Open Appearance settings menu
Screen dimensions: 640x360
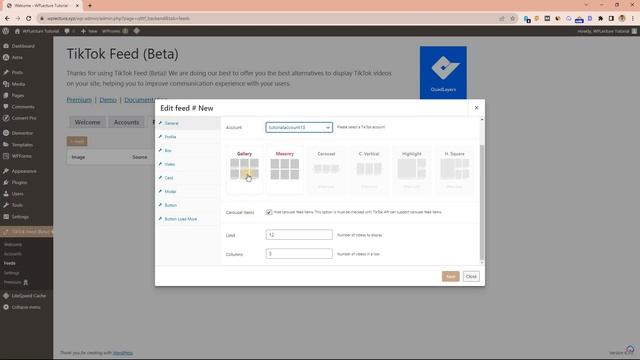[24, 171]
